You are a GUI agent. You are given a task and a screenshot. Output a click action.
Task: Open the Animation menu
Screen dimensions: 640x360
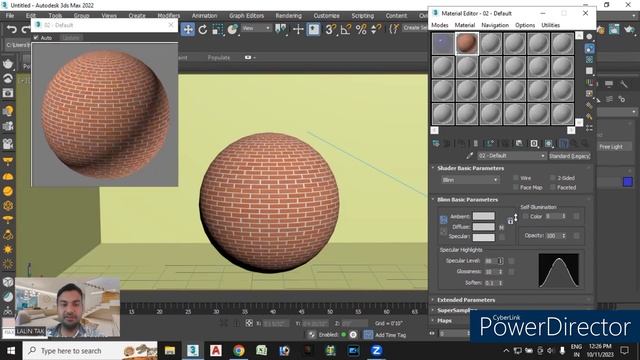click(204, 16)
